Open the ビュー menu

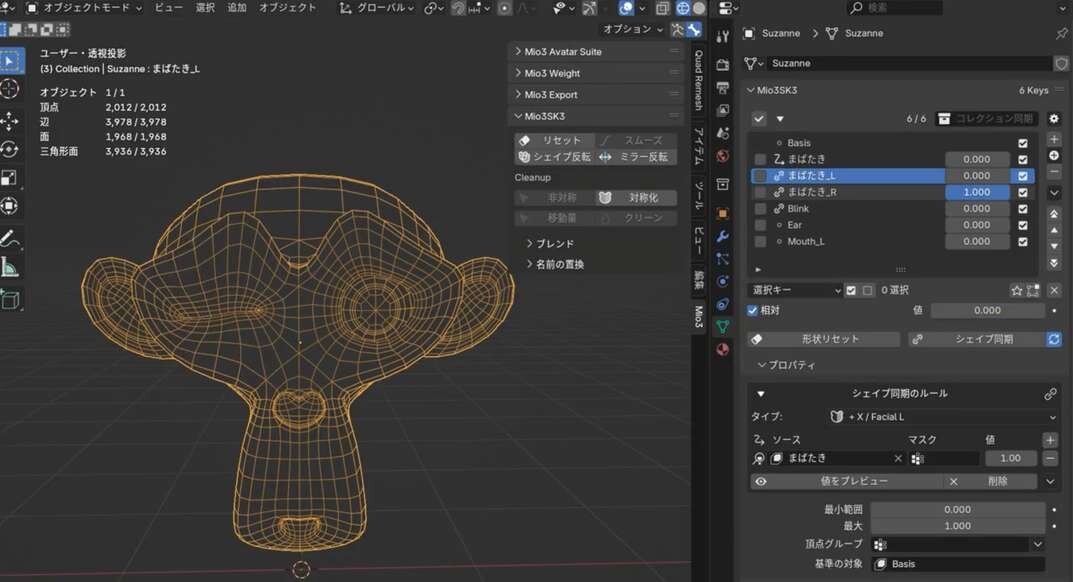168,8
